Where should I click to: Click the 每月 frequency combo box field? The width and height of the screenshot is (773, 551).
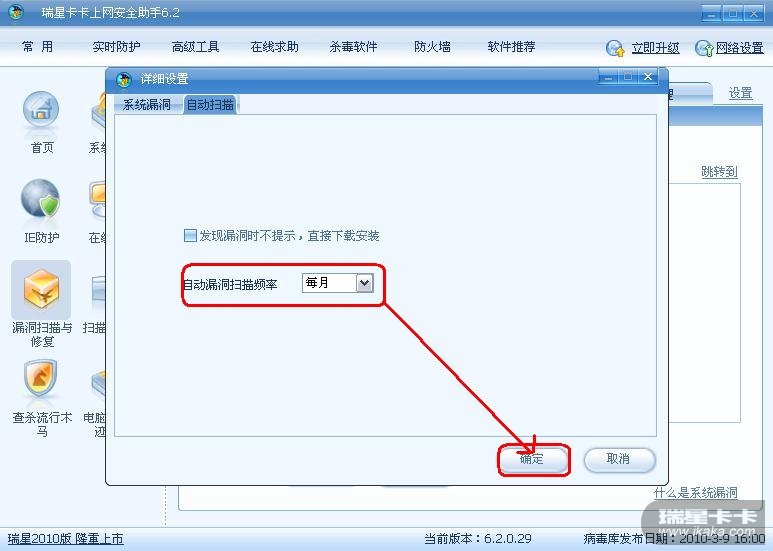click(338, 283)
